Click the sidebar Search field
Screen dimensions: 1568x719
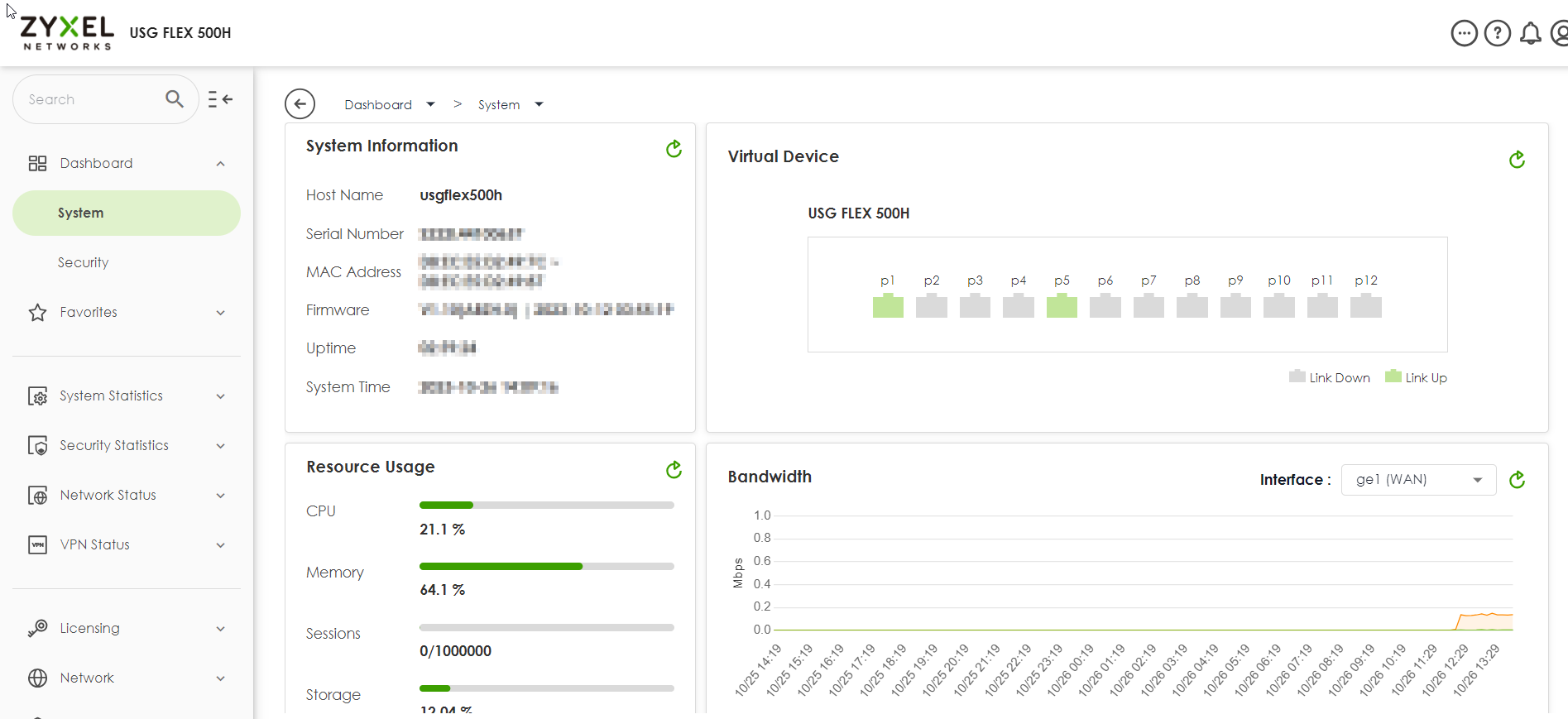pos(91,99)
